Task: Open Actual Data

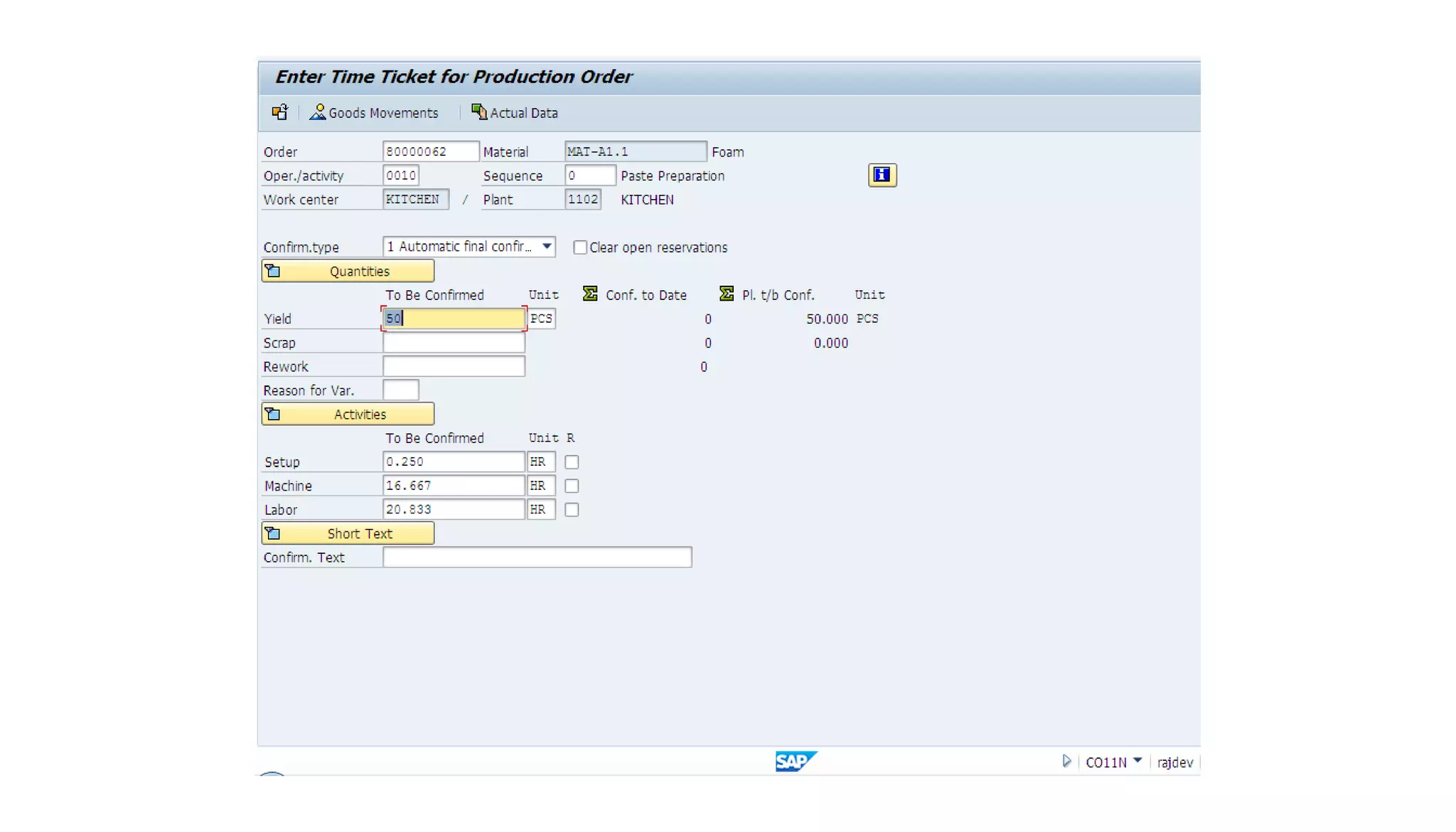Action: coord(515,112)
